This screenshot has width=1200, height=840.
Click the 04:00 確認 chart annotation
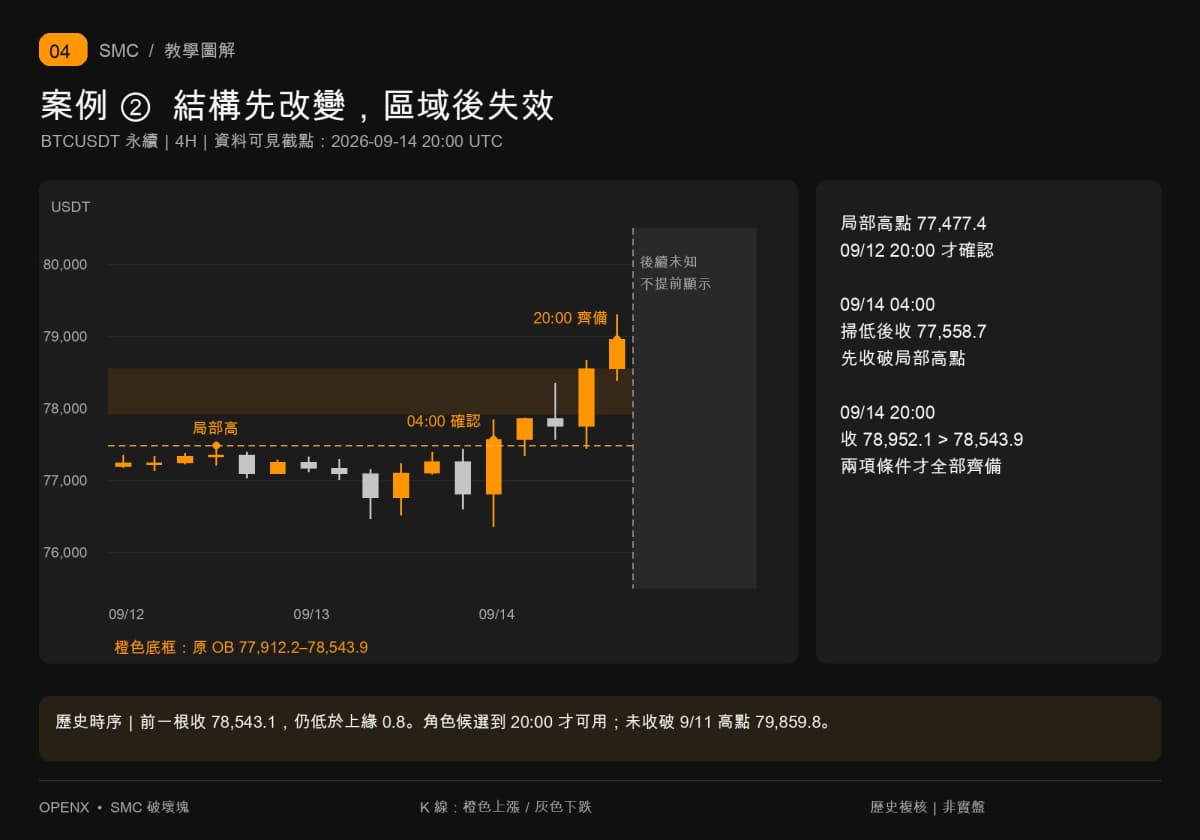[x=443, y=421]
